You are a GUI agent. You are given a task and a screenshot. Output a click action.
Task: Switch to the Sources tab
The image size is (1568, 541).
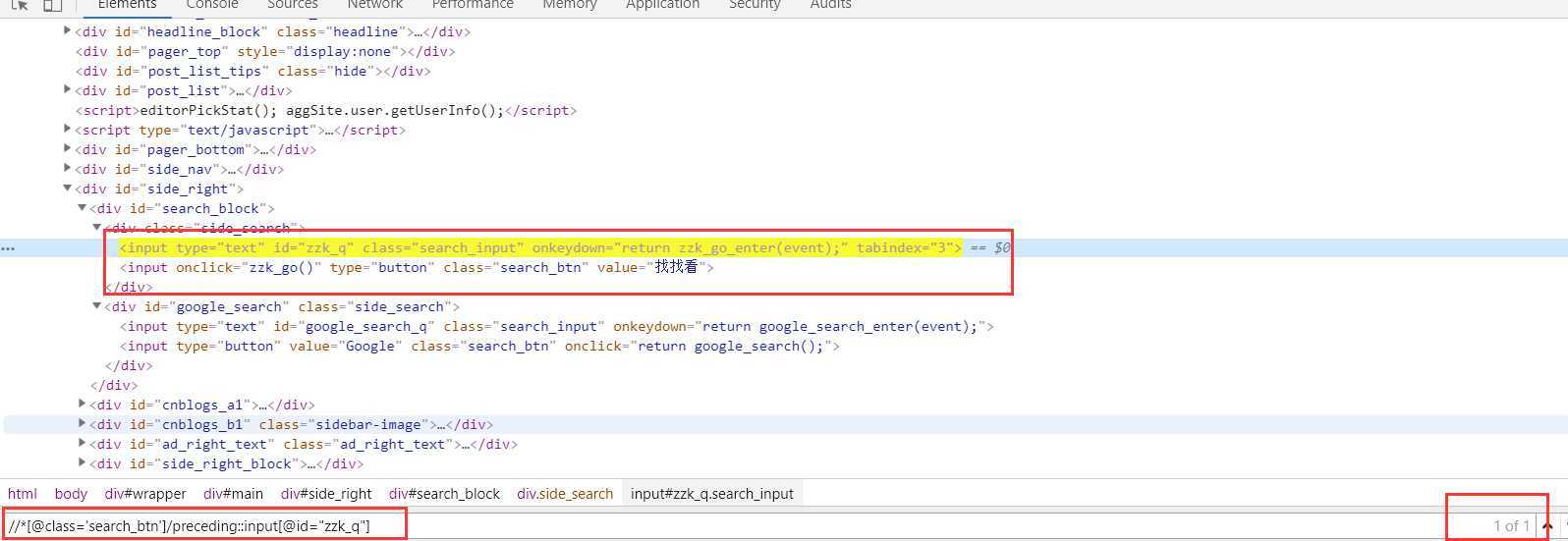point(293,4)
